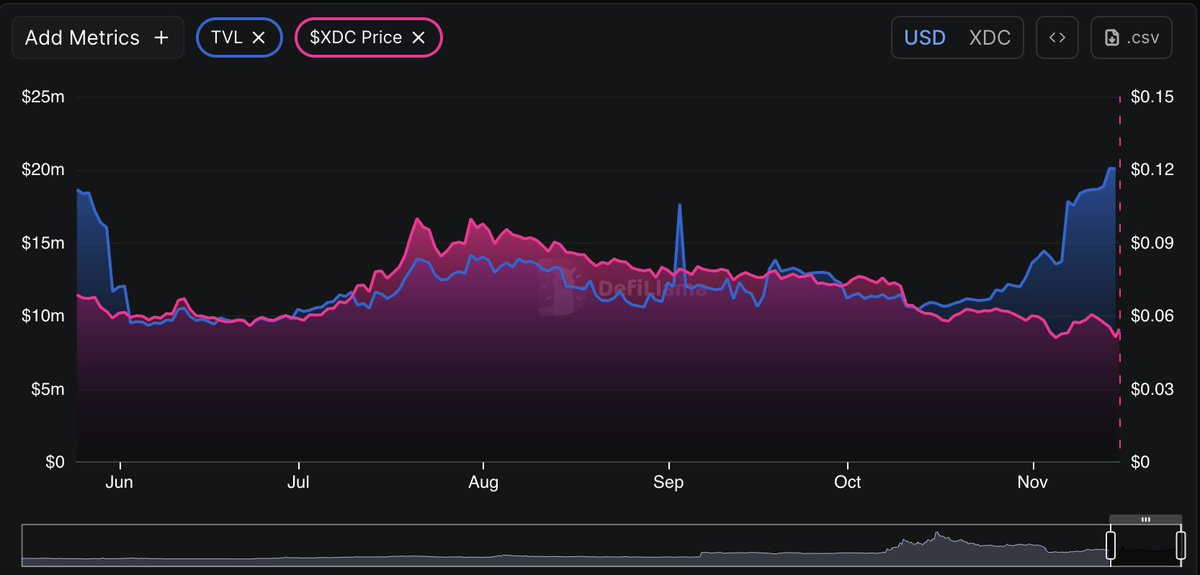Click the Aug x-axis label
Screen dimensions: 1200x575
(x=483, y=482)
